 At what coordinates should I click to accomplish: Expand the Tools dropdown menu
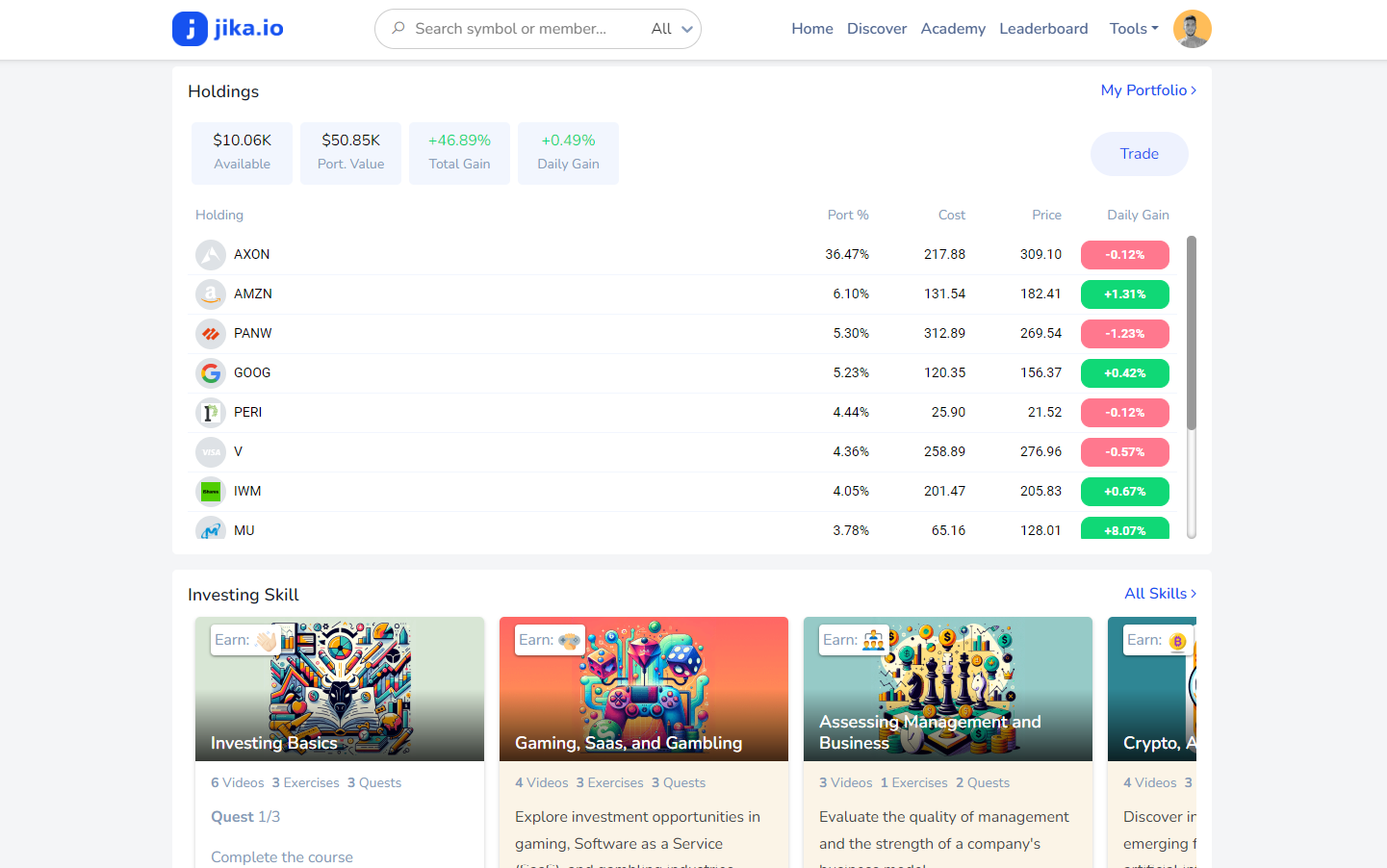pos(1133,28)
